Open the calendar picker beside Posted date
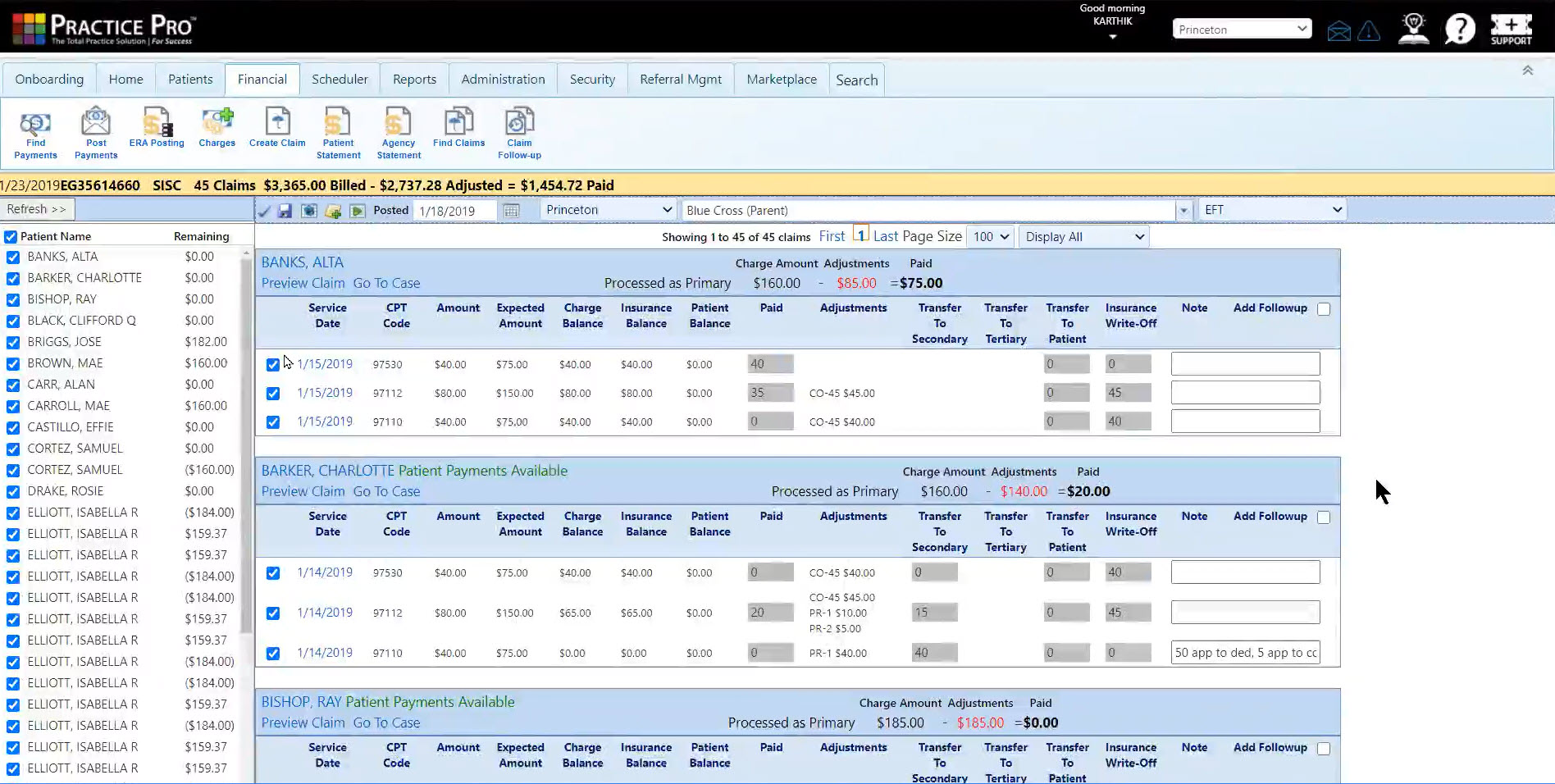Image resolution: width=1555 pixels, height=784 pixels. point(511,211)
